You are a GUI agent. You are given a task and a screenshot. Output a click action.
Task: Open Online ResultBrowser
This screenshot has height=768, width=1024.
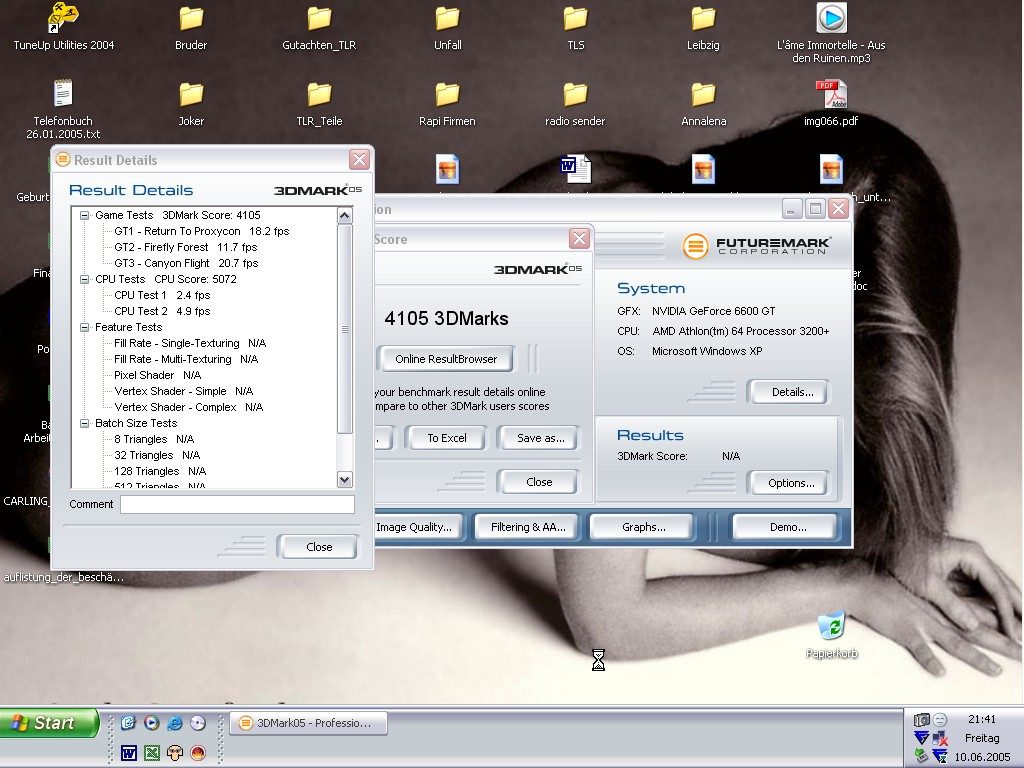(446, 359)
